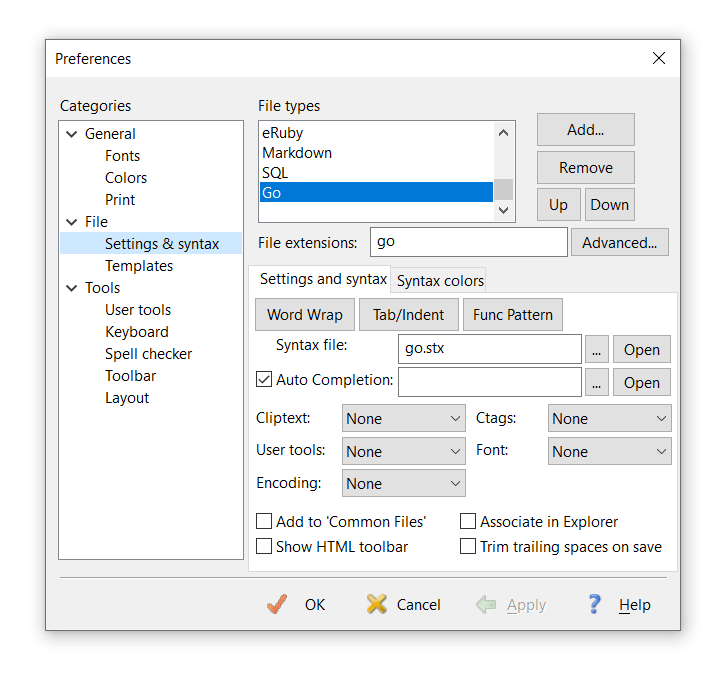Disable the Auto Completion checkbox

coord(264,380)
